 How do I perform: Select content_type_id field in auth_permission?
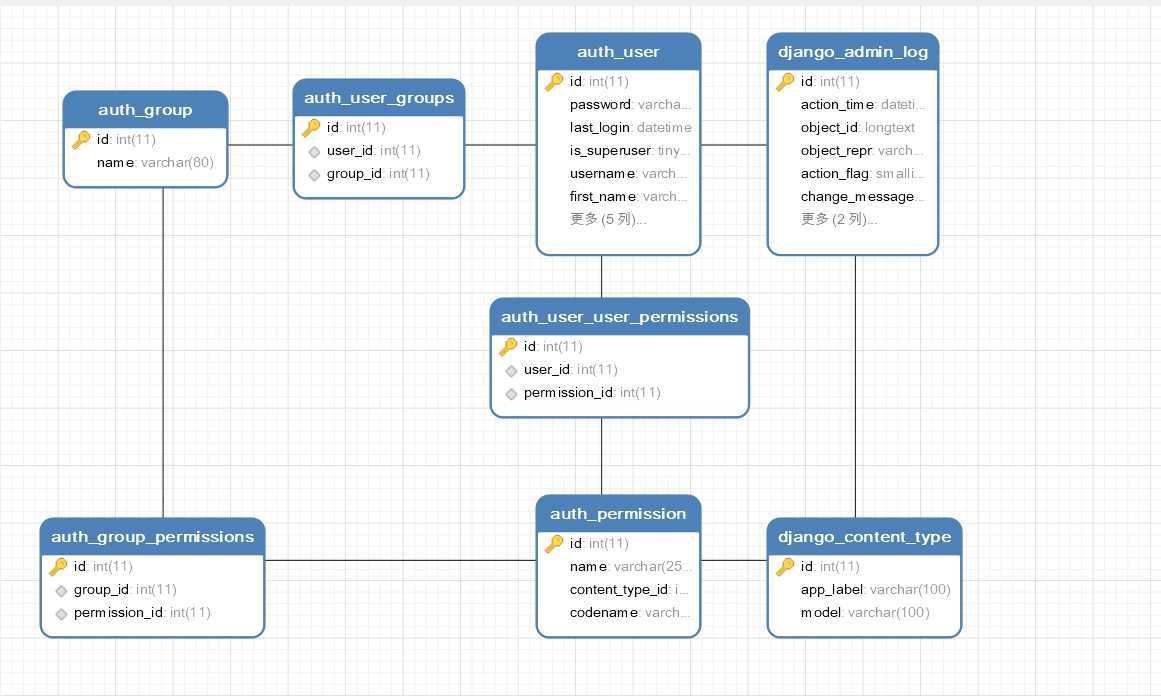pyautogui.click(x=629, y=589)
